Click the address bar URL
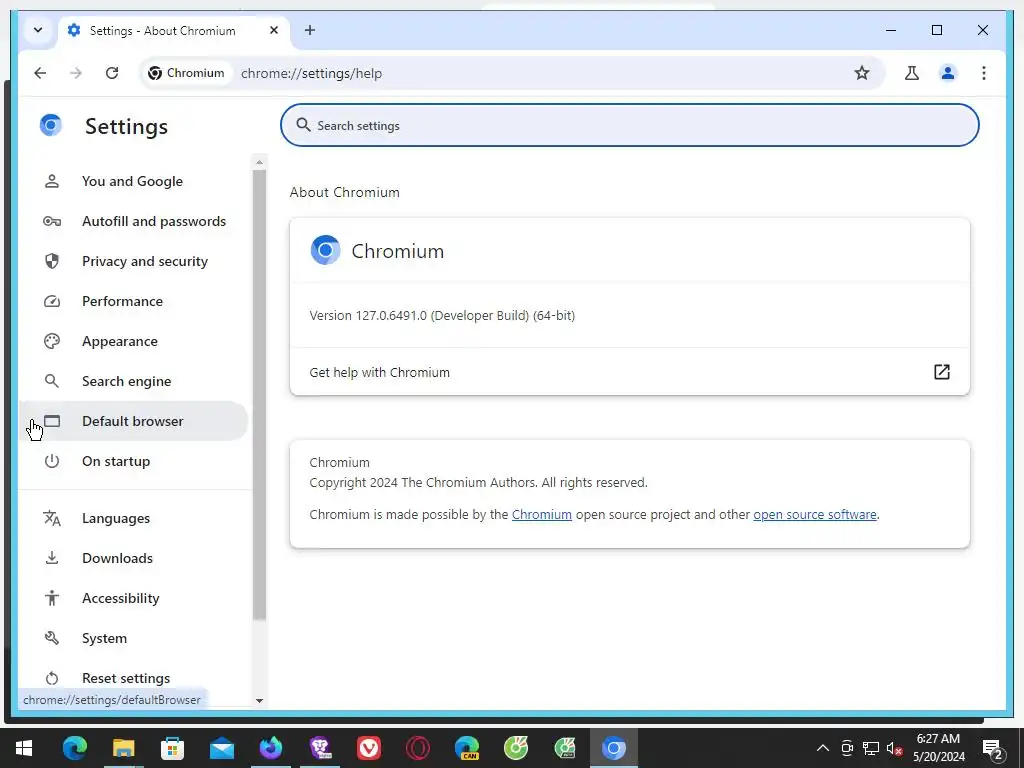 312,73
